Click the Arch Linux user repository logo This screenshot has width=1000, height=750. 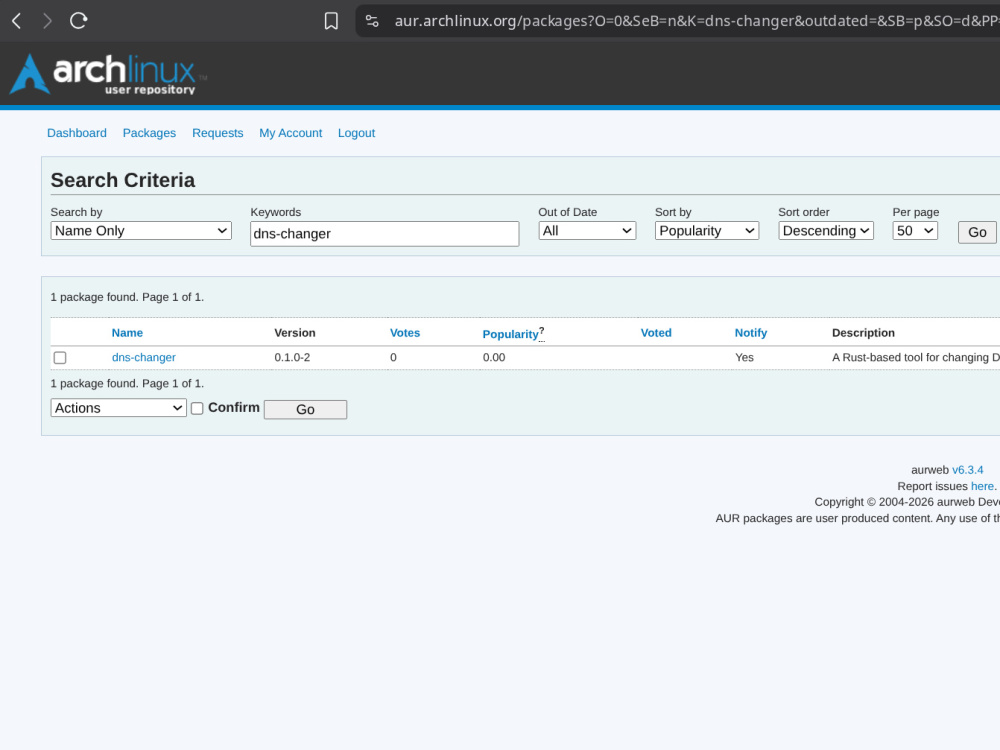[108, 74]
